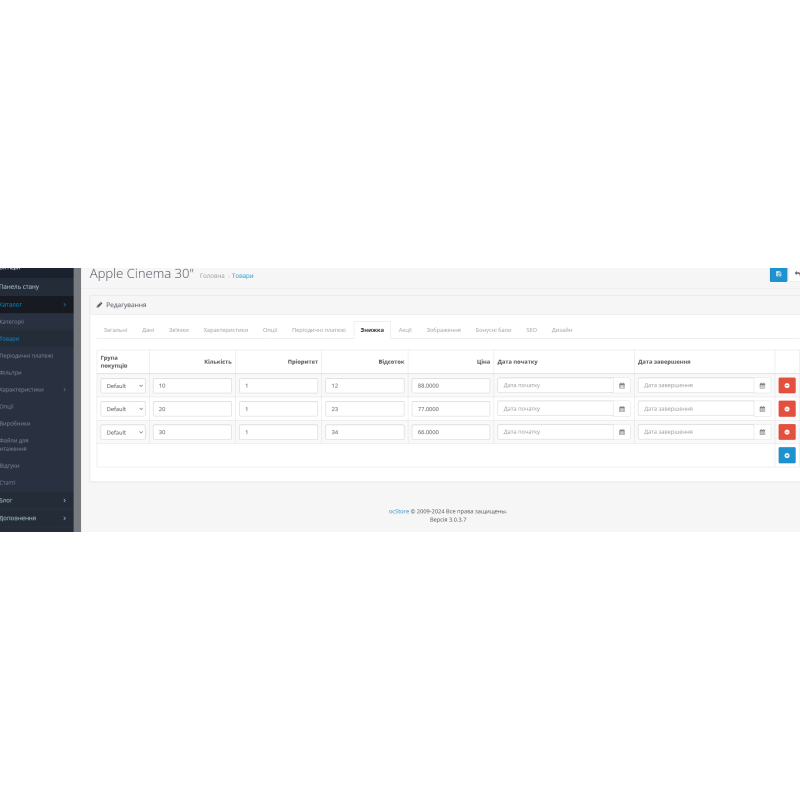Click the back arrow beside Save
This screenshot has width=800, height=800.
click(796, 272)
